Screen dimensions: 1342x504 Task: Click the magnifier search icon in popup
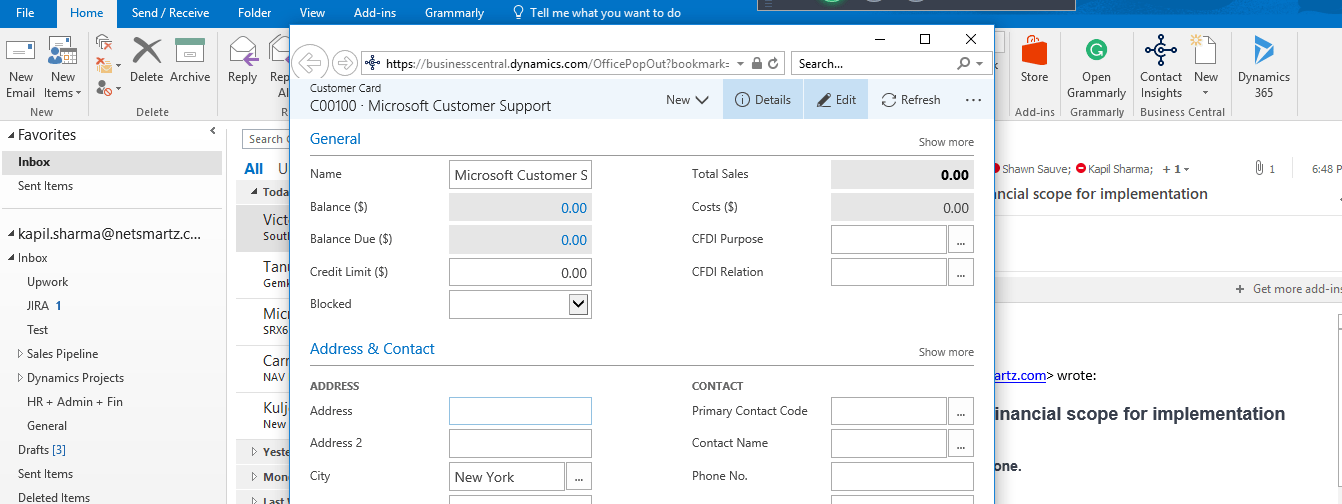point(964,63)
